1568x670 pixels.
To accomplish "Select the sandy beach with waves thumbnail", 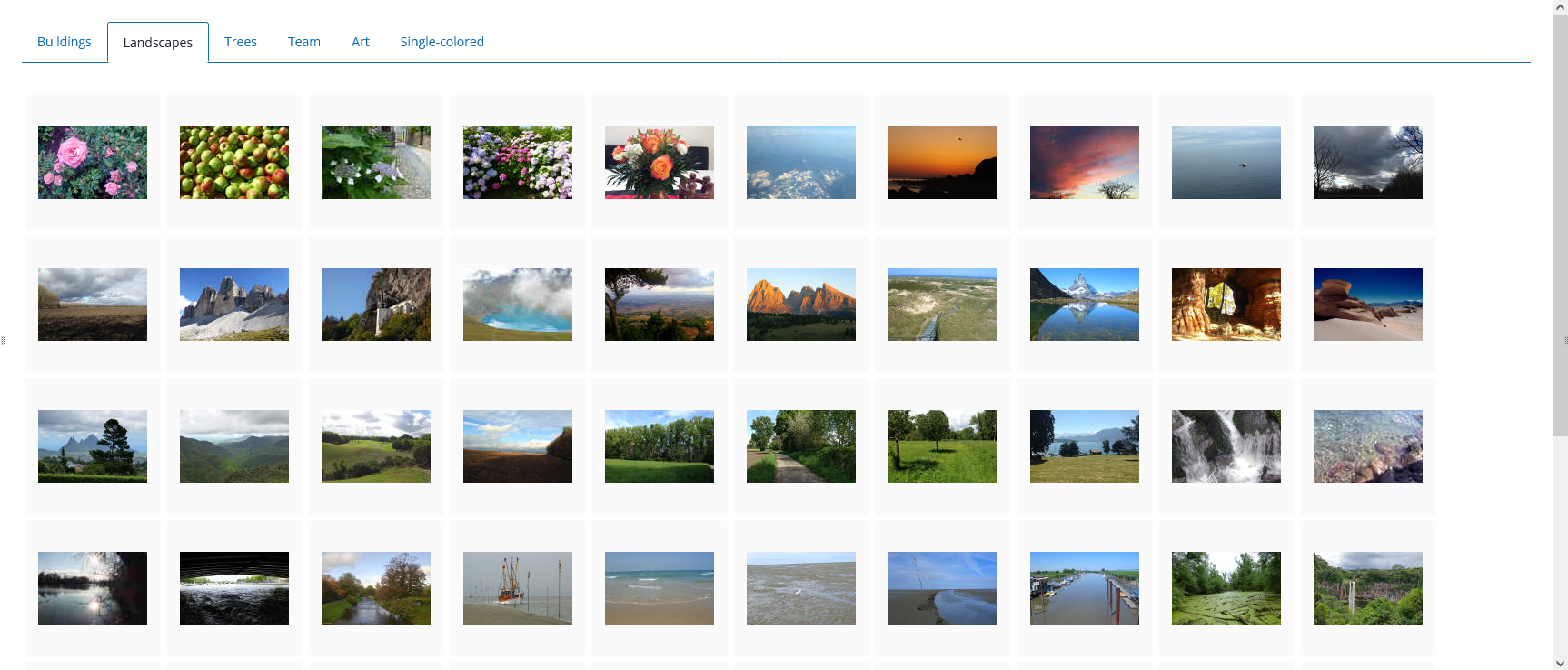I will coord(660,588).
